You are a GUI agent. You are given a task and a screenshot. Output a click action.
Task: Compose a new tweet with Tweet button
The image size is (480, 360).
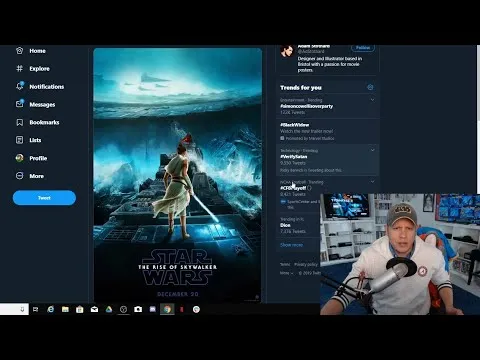click(44, 198)
